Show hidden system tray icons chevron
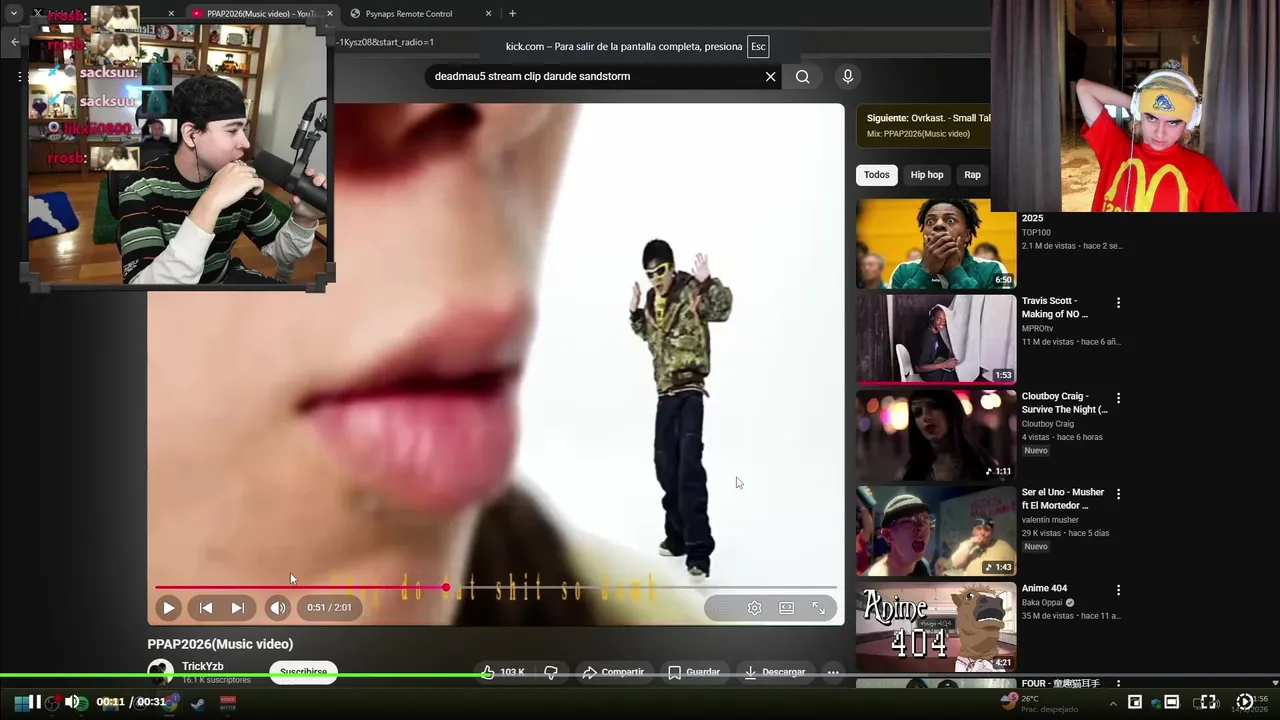Image resolution: width=1280 pixels, height=720 pixels. [x=1113, y=703]
